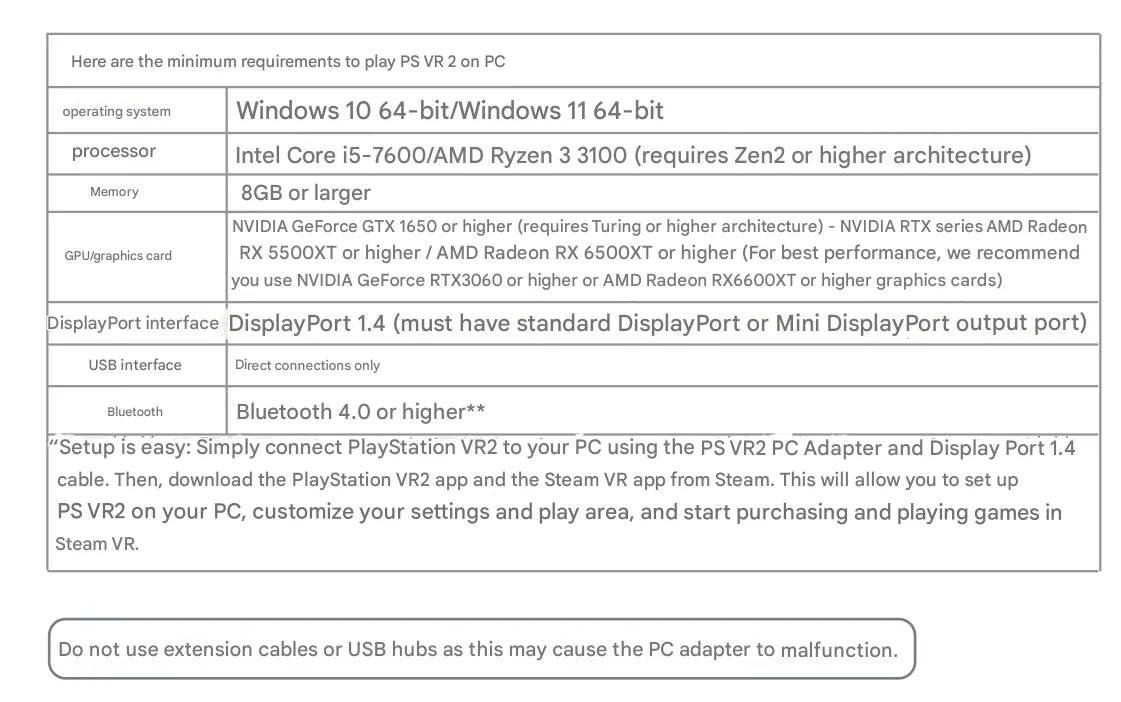Click the RTX3060 recommendation line
Image resolution: width=1121 pixels, height=702 pixels.
point(616,280)
